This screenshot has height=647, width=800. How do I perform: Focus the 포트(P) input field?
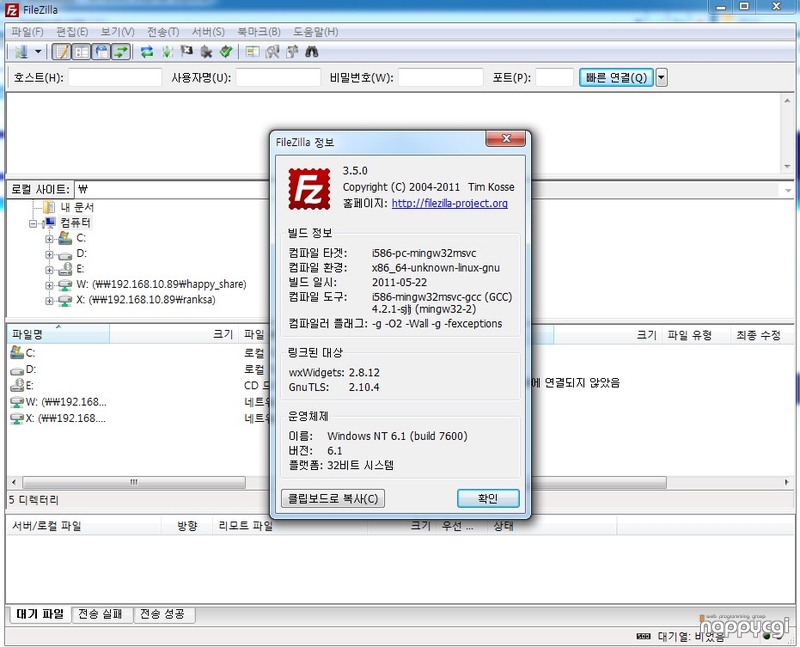(x=555, y=78)
